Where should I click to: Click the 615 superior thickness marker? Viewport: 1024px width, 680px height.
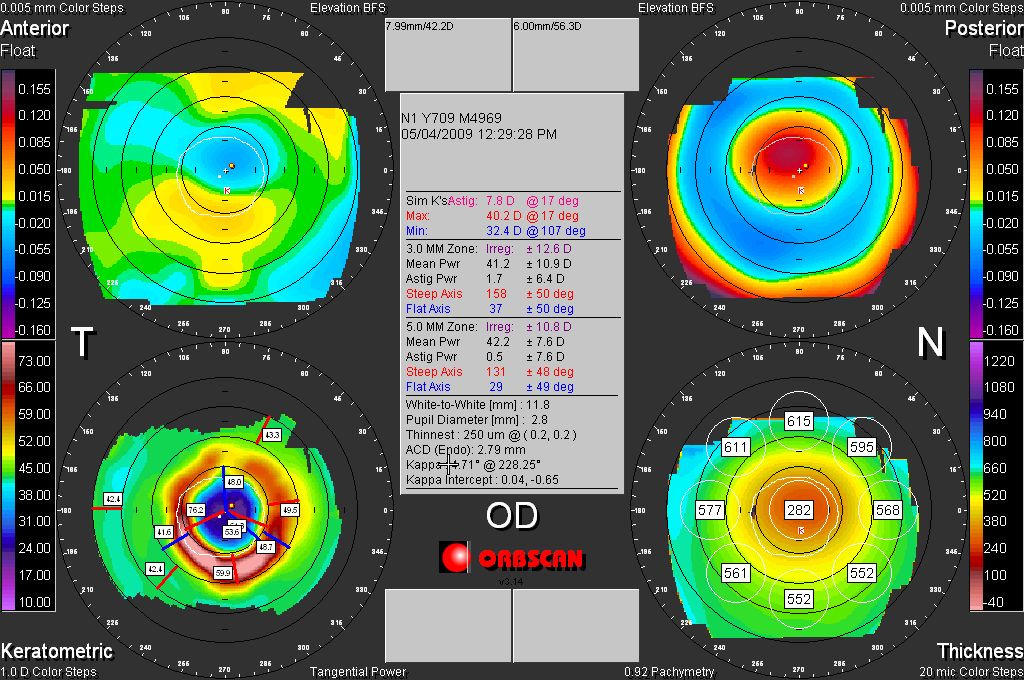(798, 422)
